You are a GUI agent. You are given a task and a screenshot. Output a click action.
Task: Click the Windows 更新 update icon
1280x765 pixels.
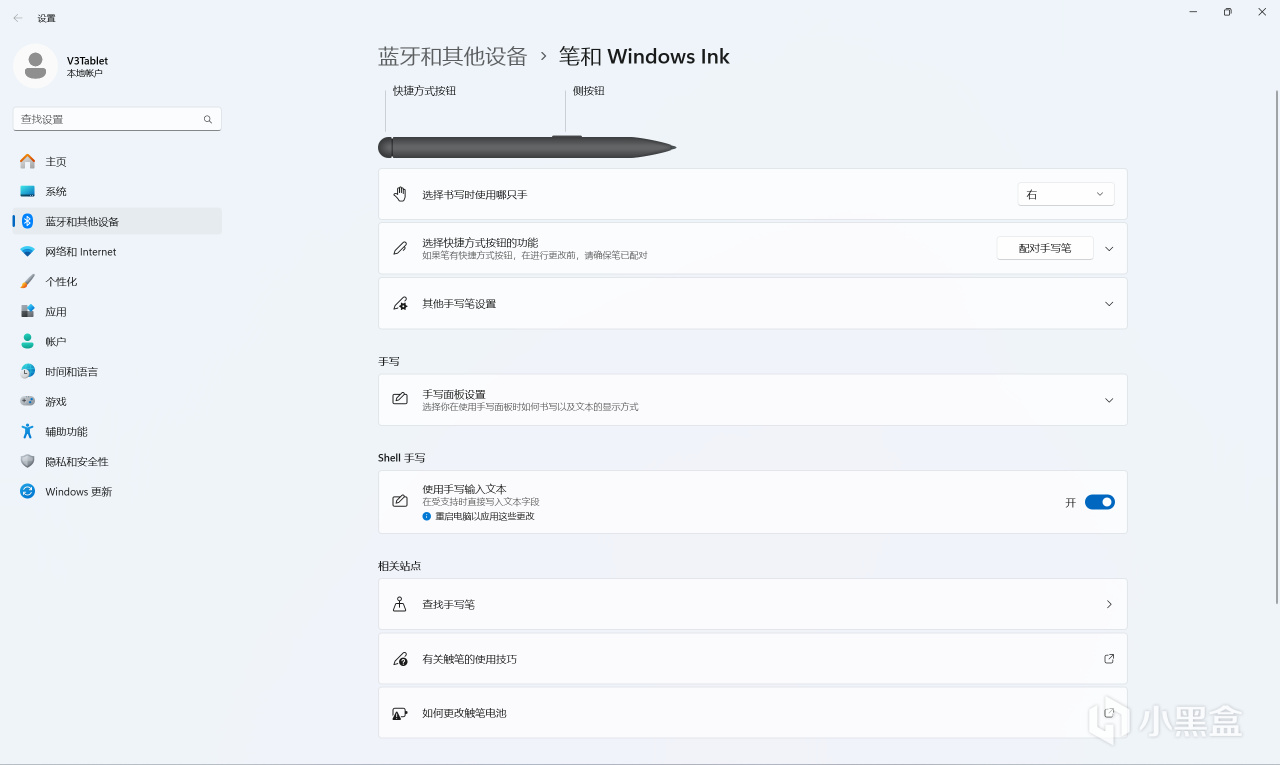tap(28, 491)
